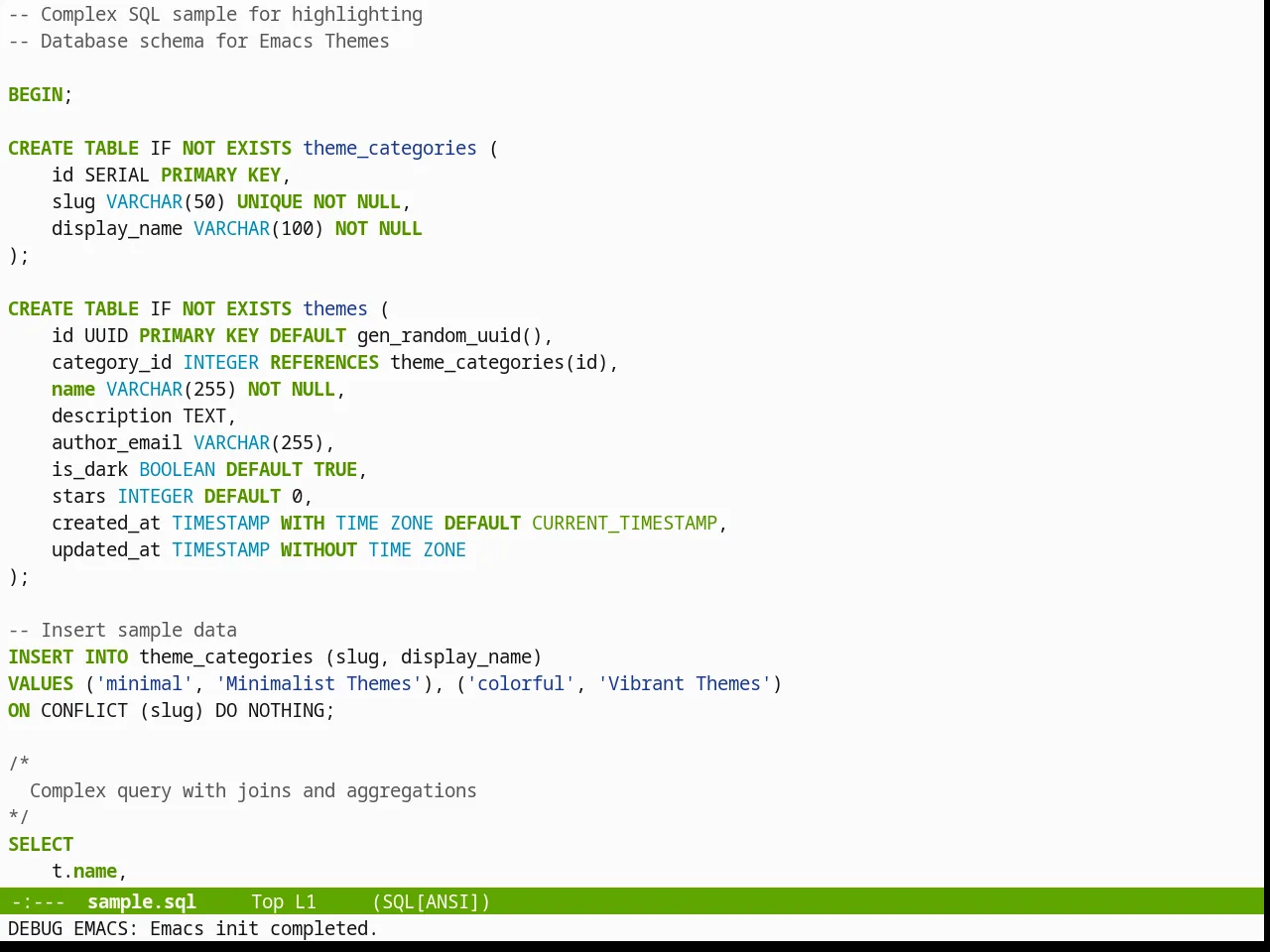Click UUID on the themes id line

click(x=106, y=335)
